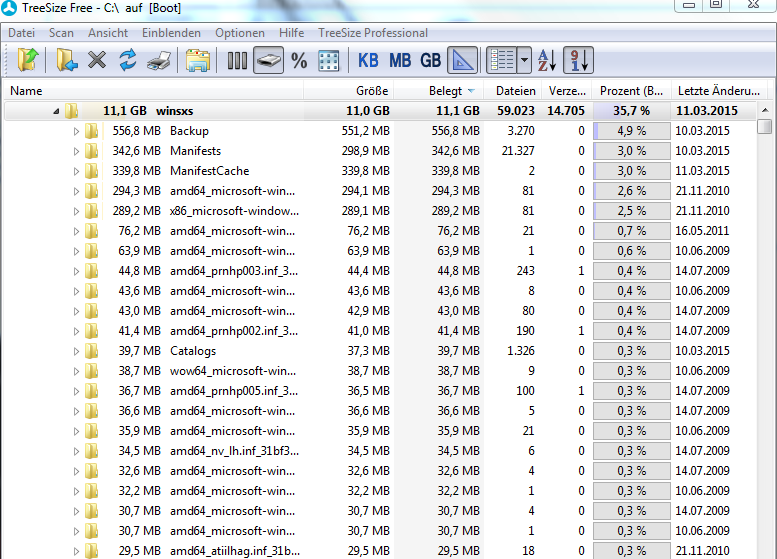The height and width of the screenshot is (559, 777).
Task: Click the TreeSize app icon in title bar
Action: (x=8, y=7)
